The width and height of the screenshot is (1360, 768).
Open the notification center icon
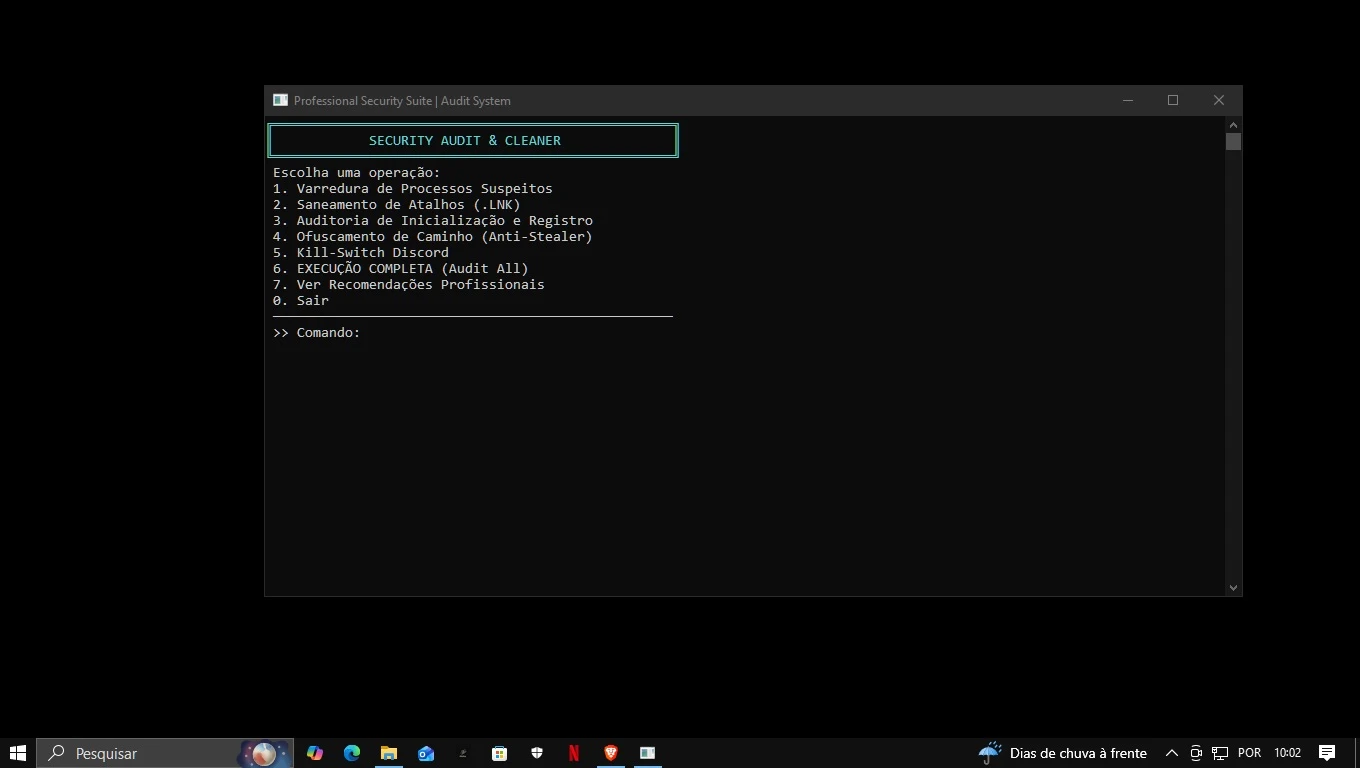pos(1327,753)
